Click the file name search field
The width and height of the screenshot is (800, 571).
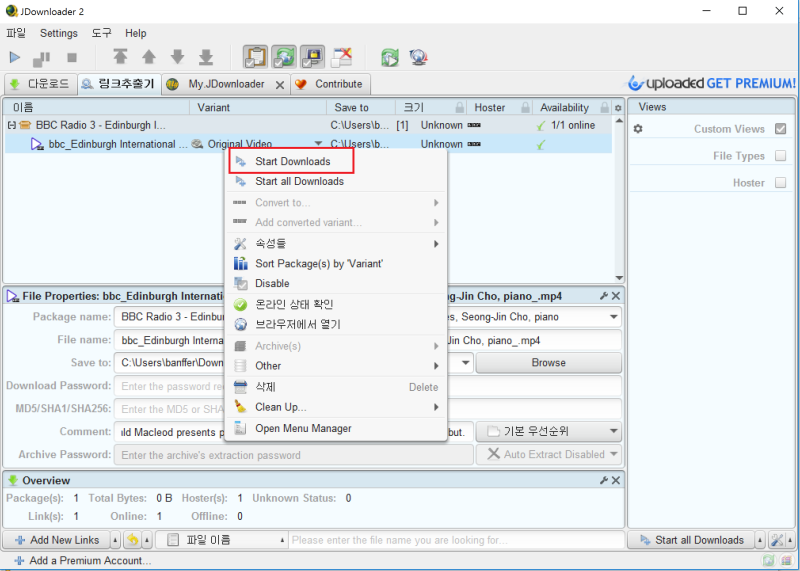click(457, 540)
